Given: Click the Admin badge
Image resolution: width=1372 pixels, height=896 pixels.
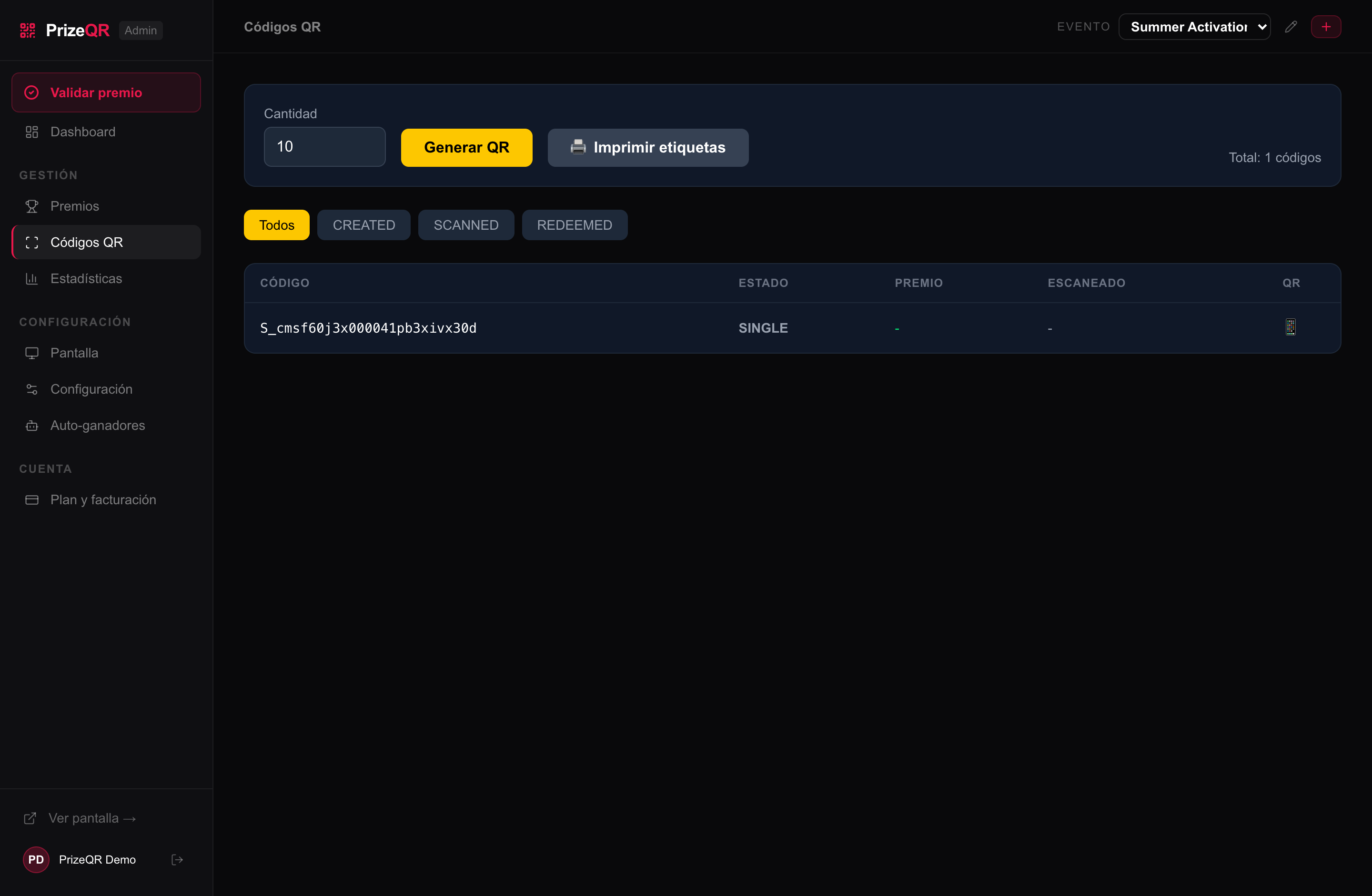Looking at the screenshot, I should (141, 30).
